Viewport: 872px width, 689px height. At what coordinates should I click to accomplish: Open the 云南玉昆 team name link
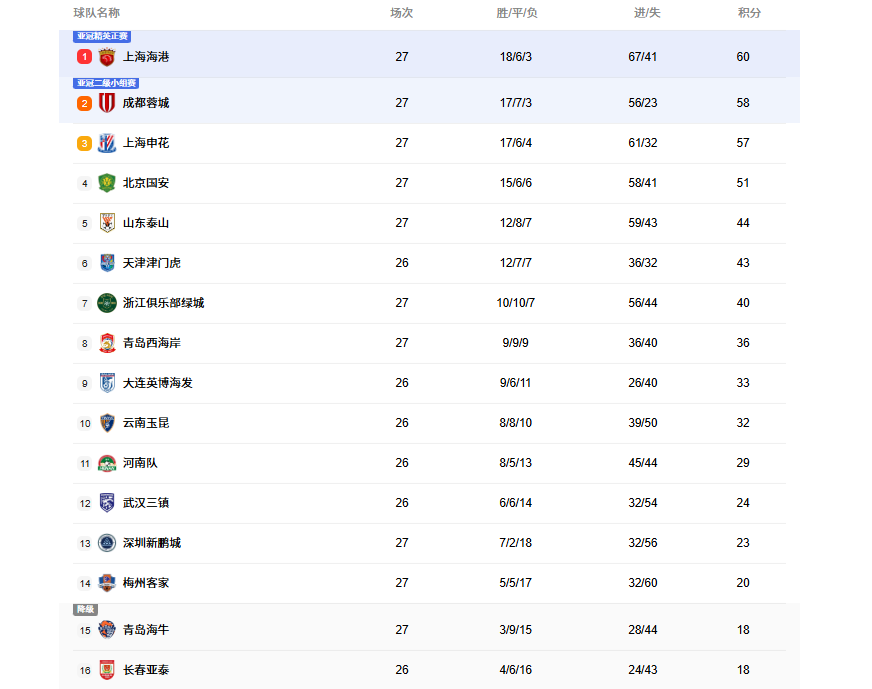[x=146, y=423]
